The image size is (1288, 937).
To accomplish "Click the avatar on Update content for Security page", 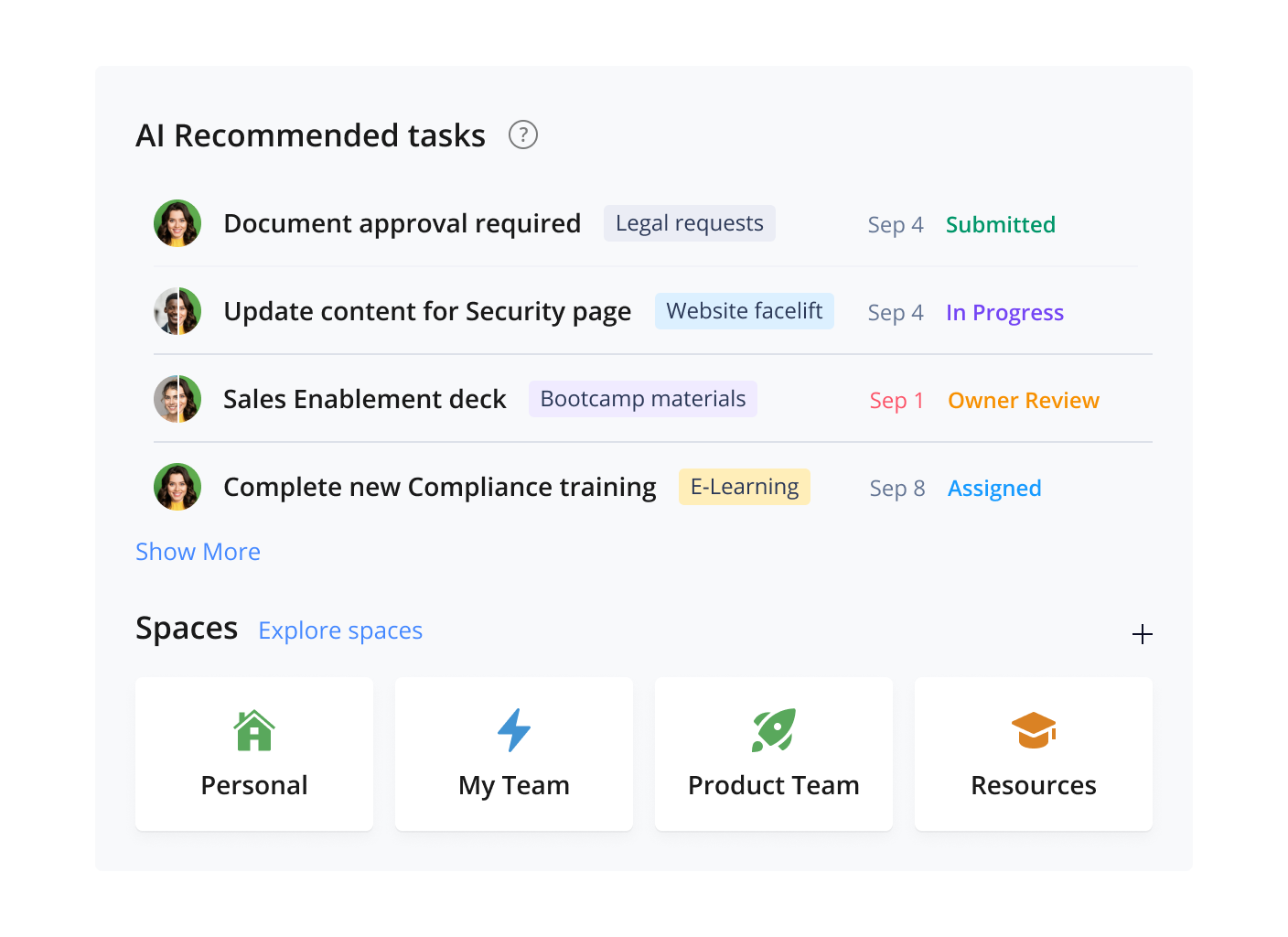I will coord(177,311).
